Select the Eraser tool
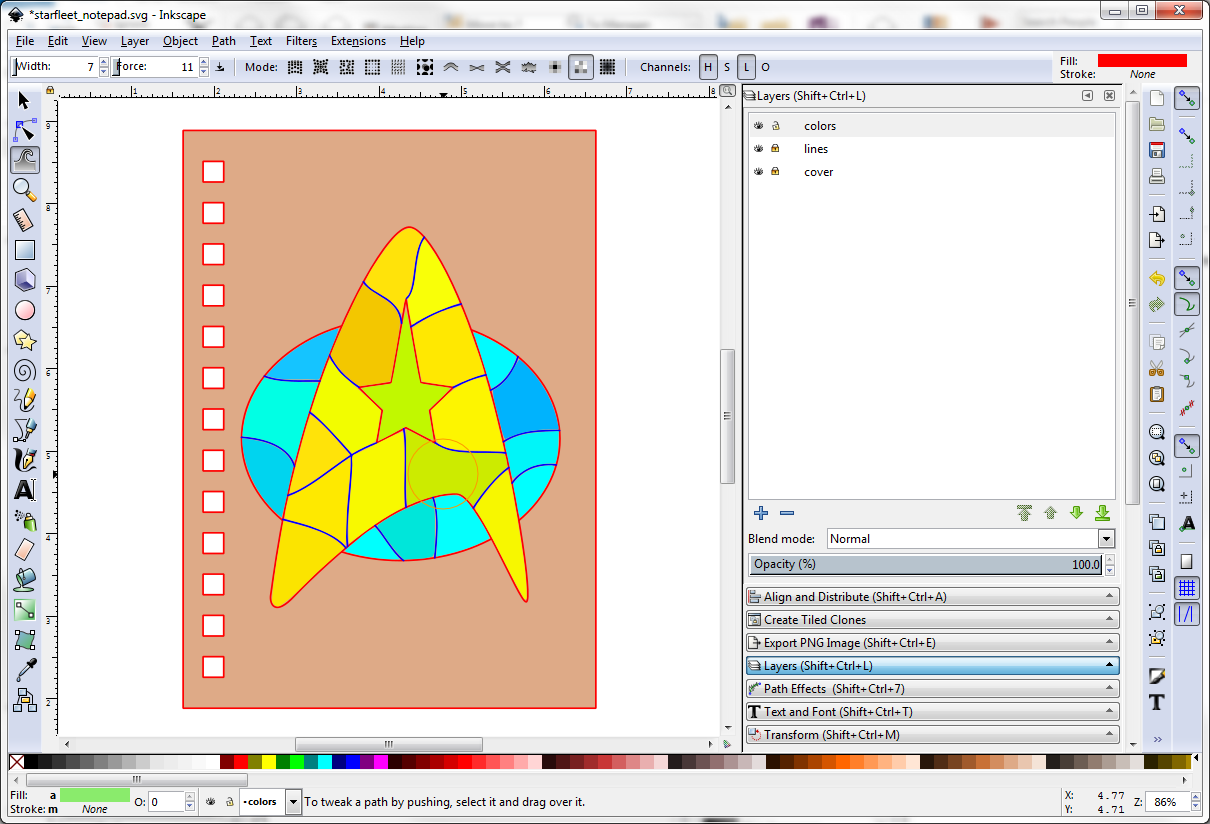This screenshot has width=1210, height=824. coord(25,550)
